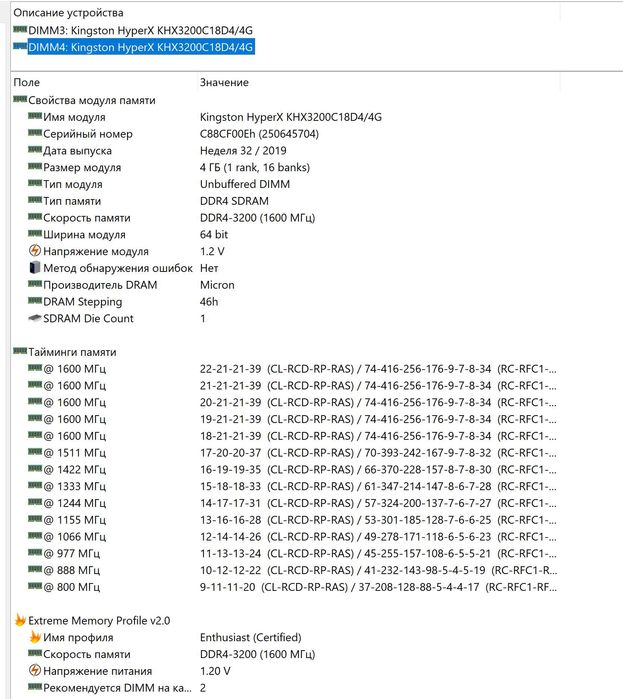623x699 pixels.
Task: Click the icon beside '@ 977 МГц'
Action: pyautogui.click(x=35, y=552)
